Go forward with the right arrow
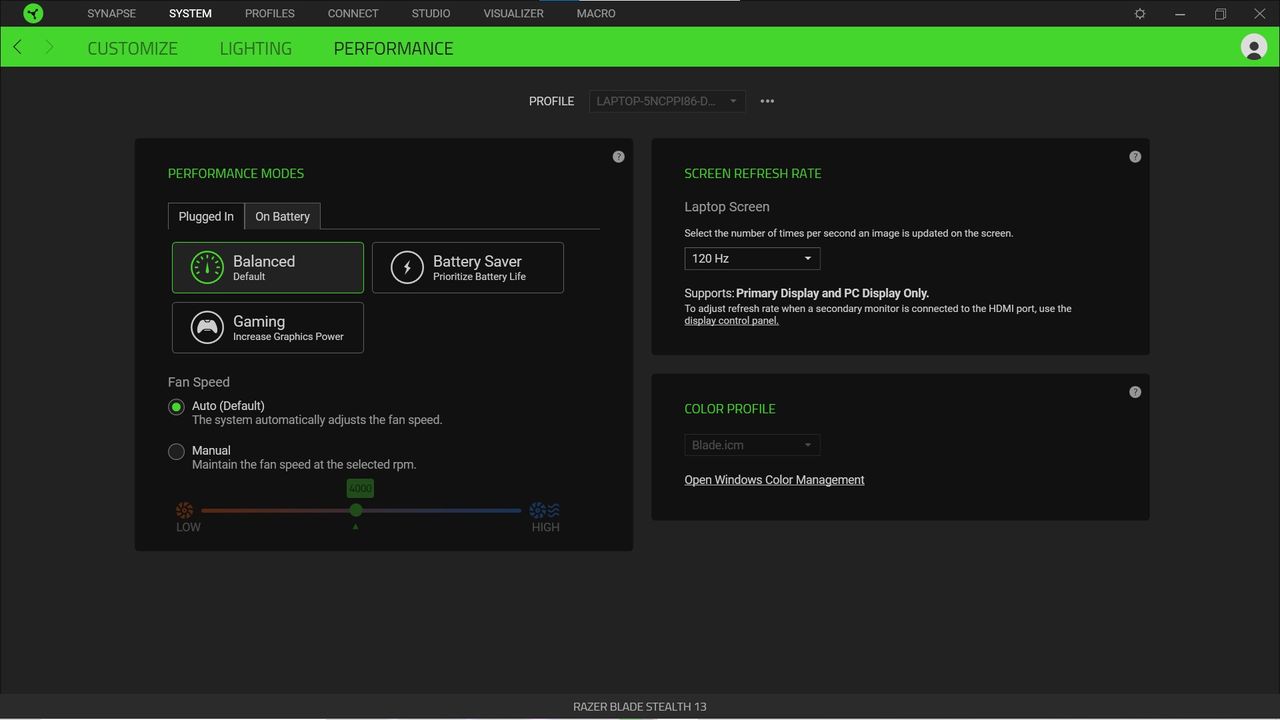 [x=49, y=47]
